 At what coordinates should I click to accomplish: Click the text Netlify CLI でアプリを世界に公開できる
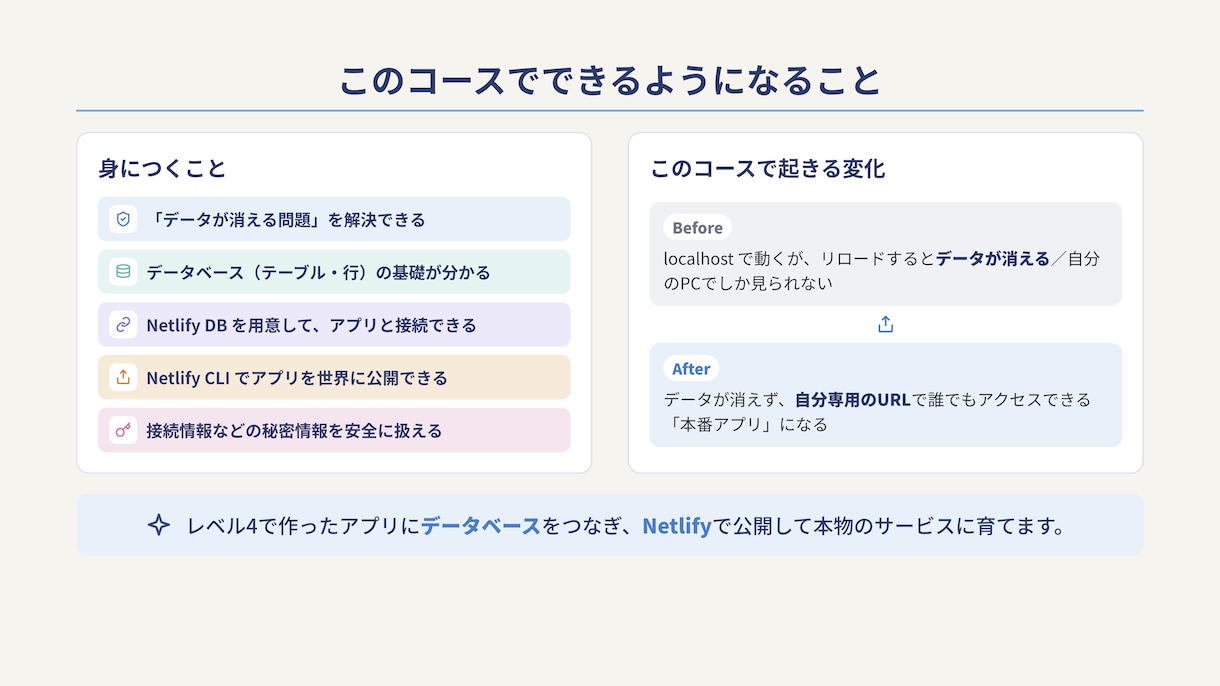pyautogui.click(x=297, y=378)
